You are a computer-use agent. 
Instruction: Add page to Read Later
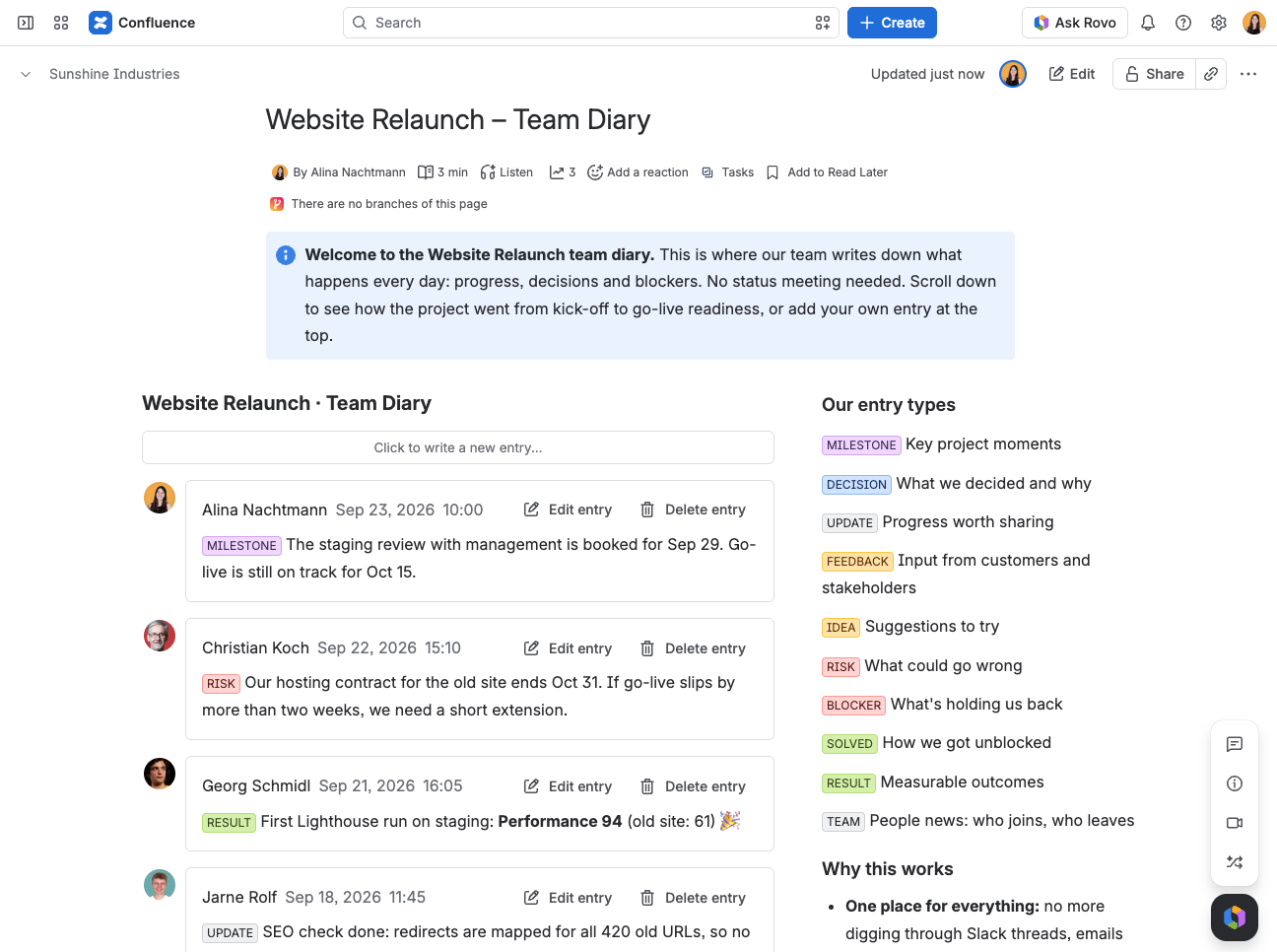[x=827, y=172]
